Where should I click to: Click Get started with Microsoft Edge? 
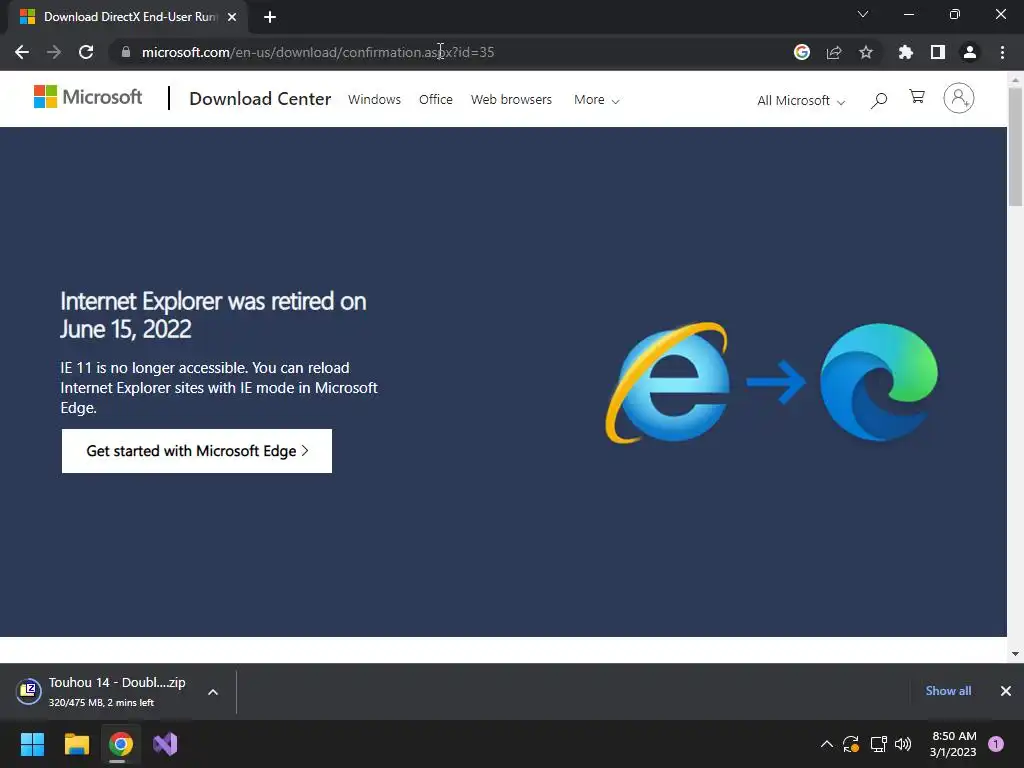197,451
